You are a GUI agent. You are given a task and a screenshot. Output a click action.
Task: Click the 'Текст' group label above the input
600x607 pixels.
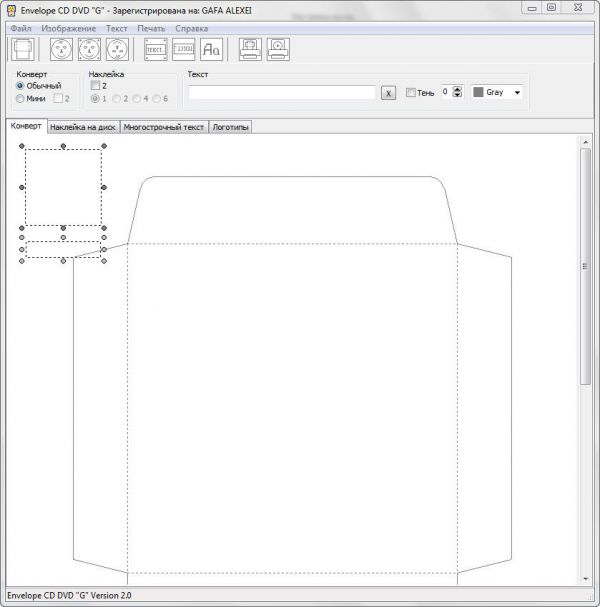[x=198, y=74]
